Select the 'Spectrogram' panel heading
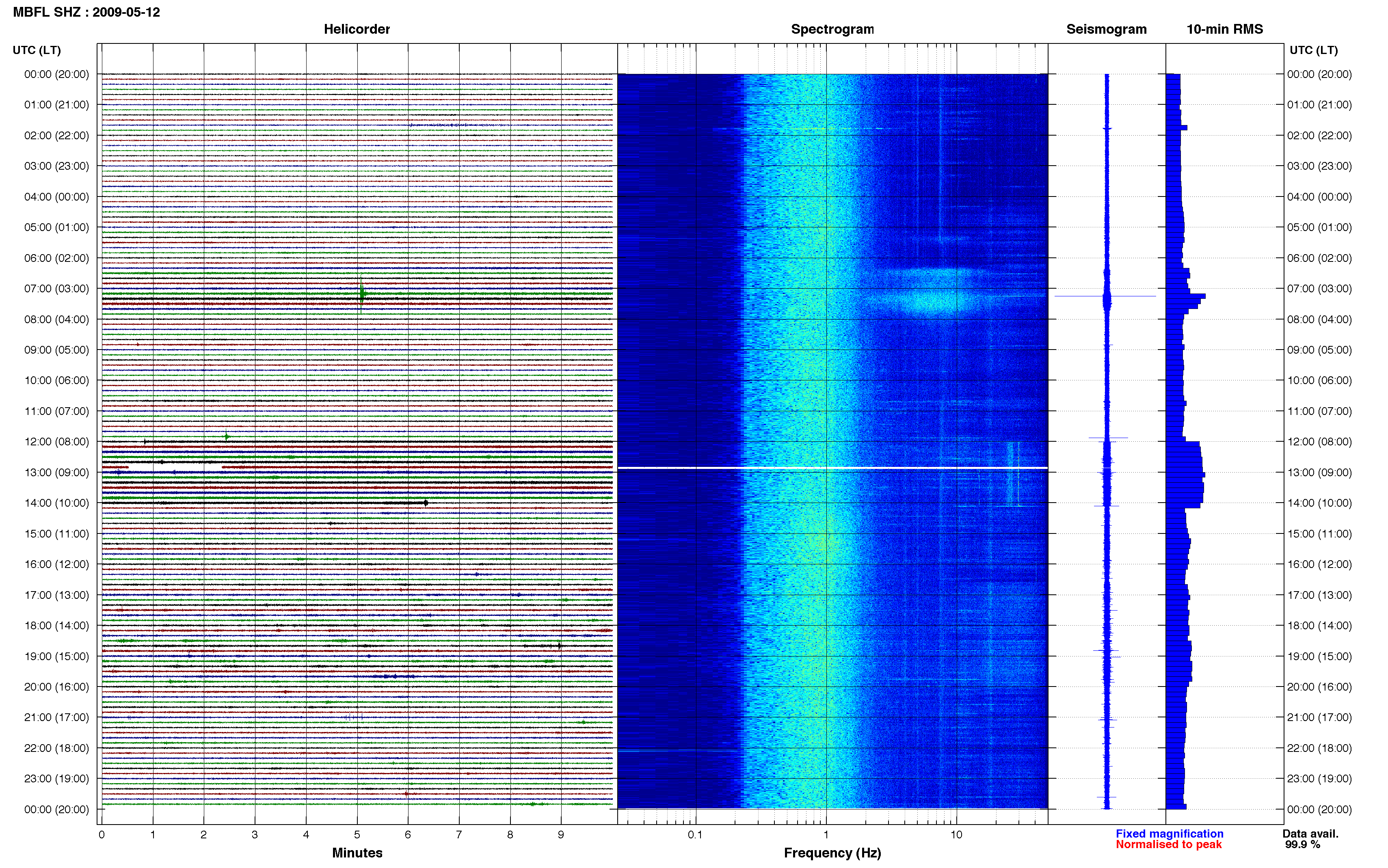1388x868 pixels. pos(832,29)
